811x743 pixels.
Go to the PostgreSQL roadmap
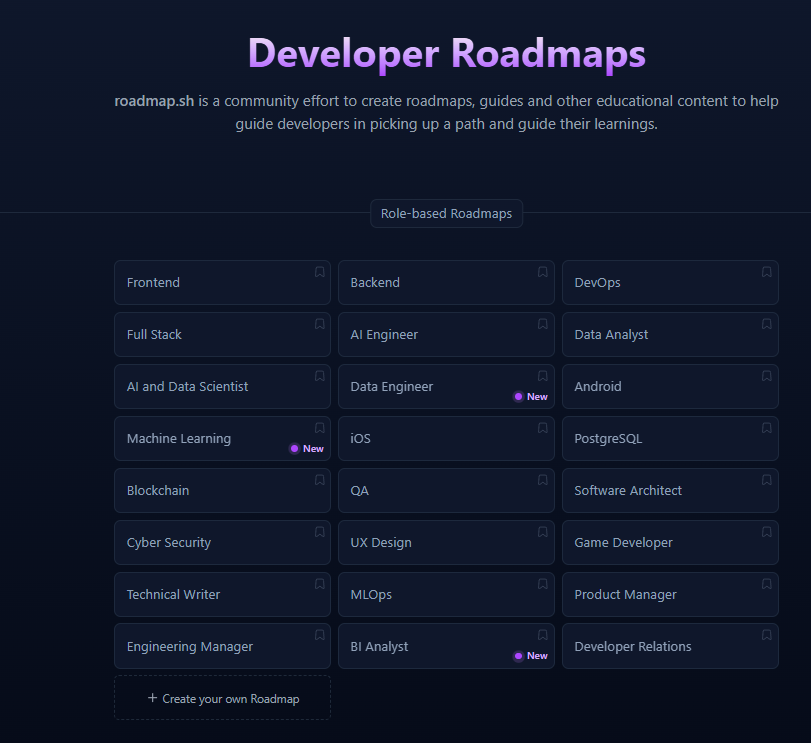670,438
